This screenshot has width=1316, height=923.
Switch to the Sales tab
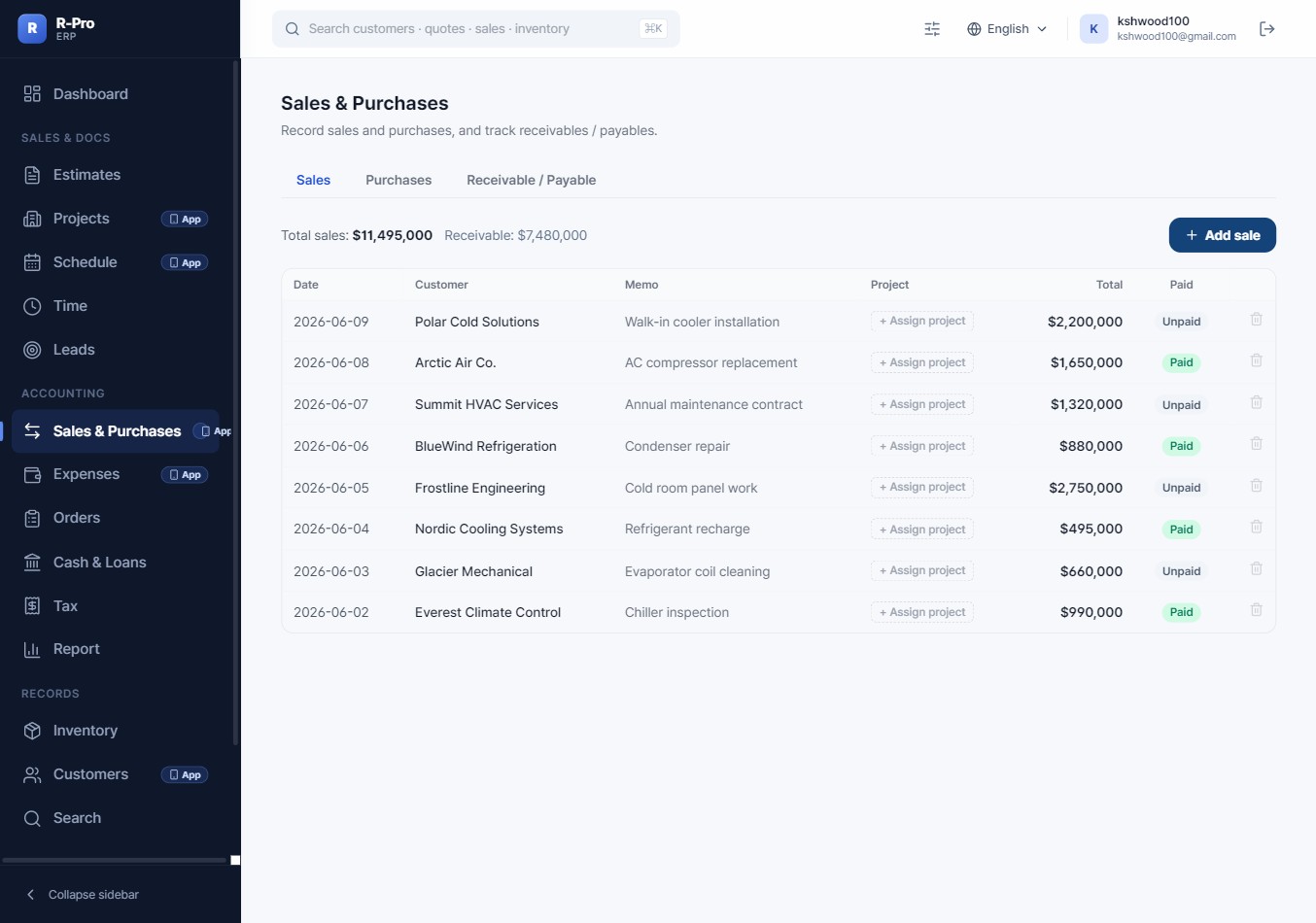click(313, 180)
